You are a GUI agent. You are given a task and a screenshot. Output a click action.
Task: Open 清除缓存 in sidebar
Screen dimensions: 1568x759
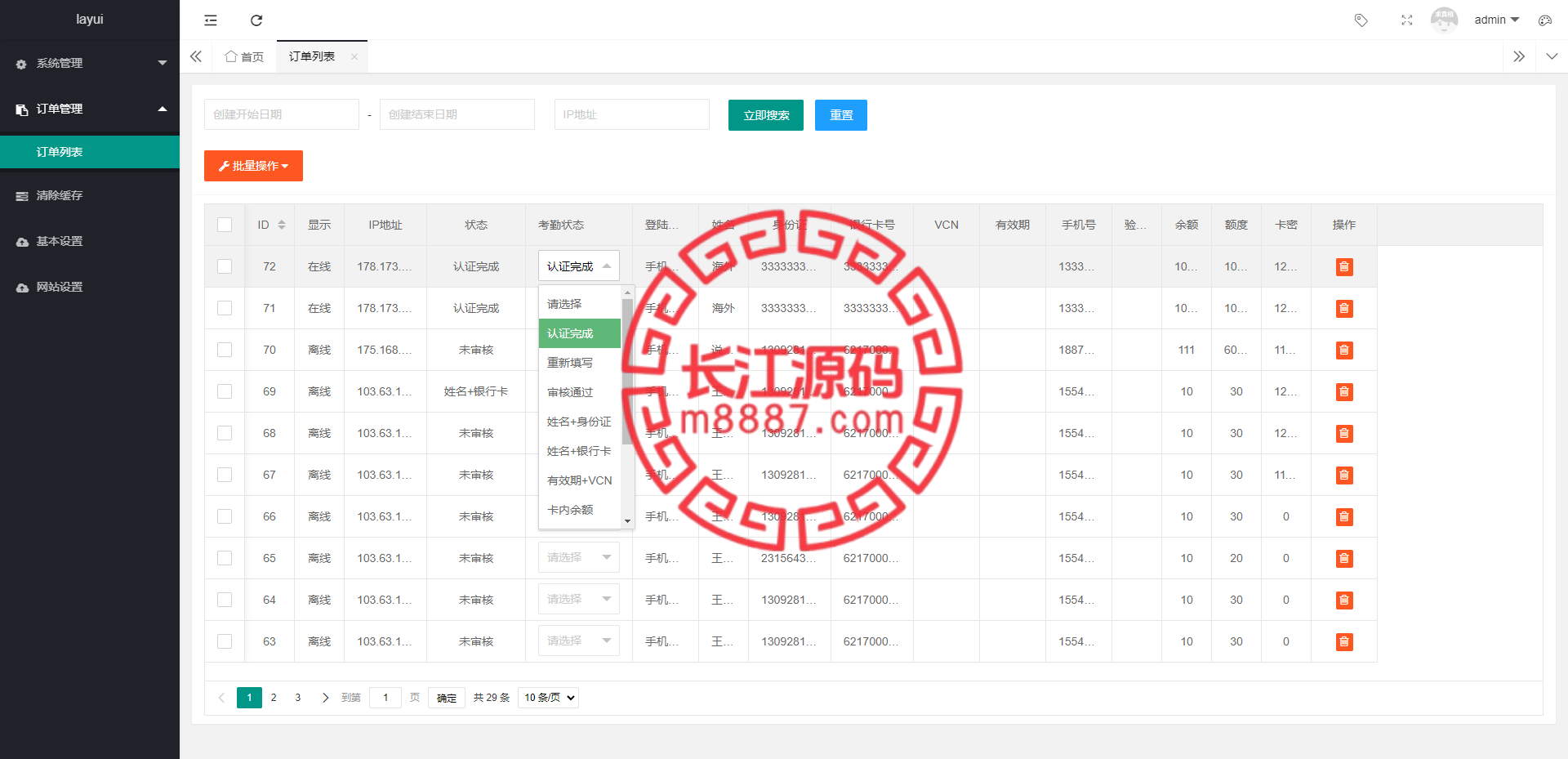click(x=90, y=195)
